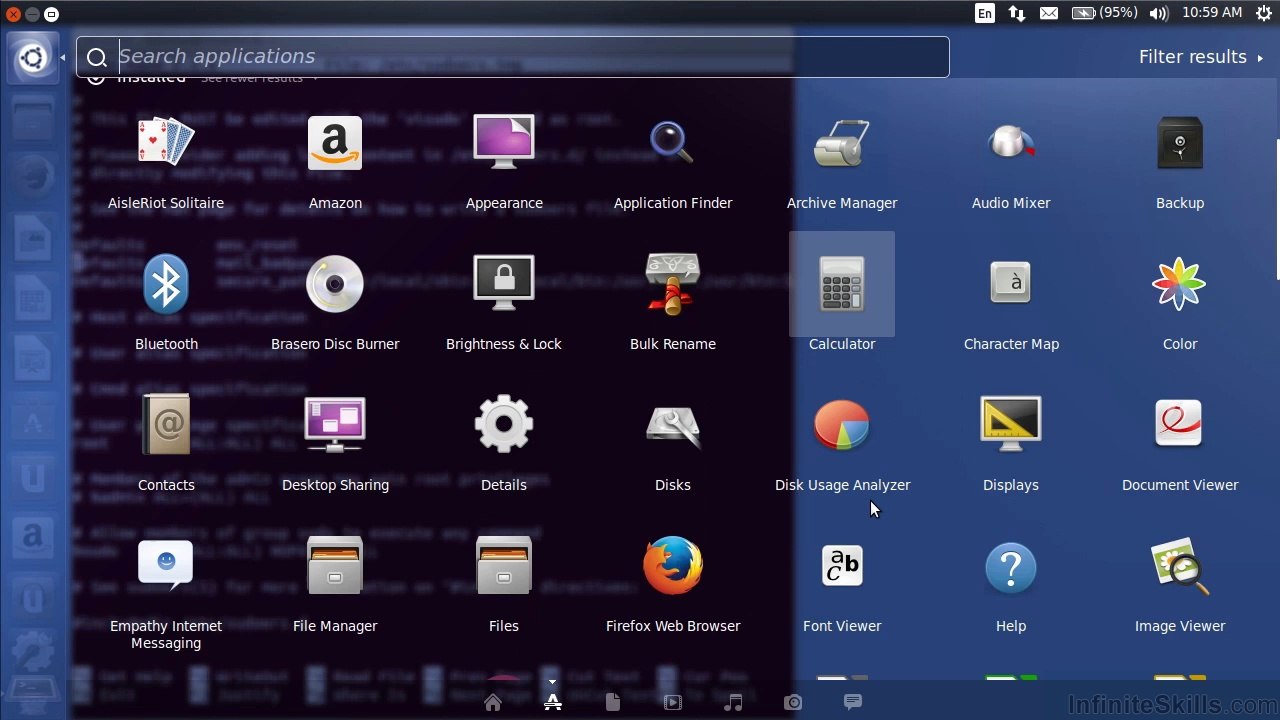Image resolution: width=1280 pixels, height=720 pixels.
Task: Open the Backup application
Action: (x=1180, y=161)
